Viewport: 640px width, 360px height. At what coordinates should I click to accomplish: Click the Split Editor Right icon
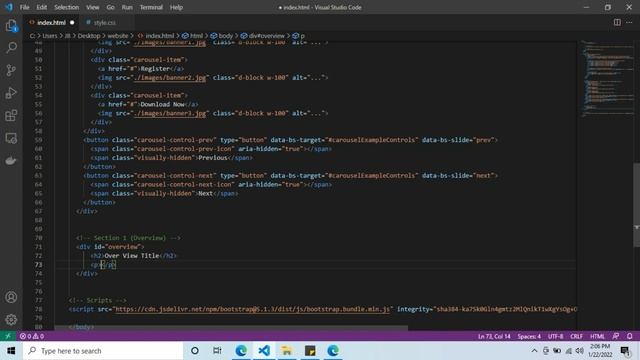[617, 22]
